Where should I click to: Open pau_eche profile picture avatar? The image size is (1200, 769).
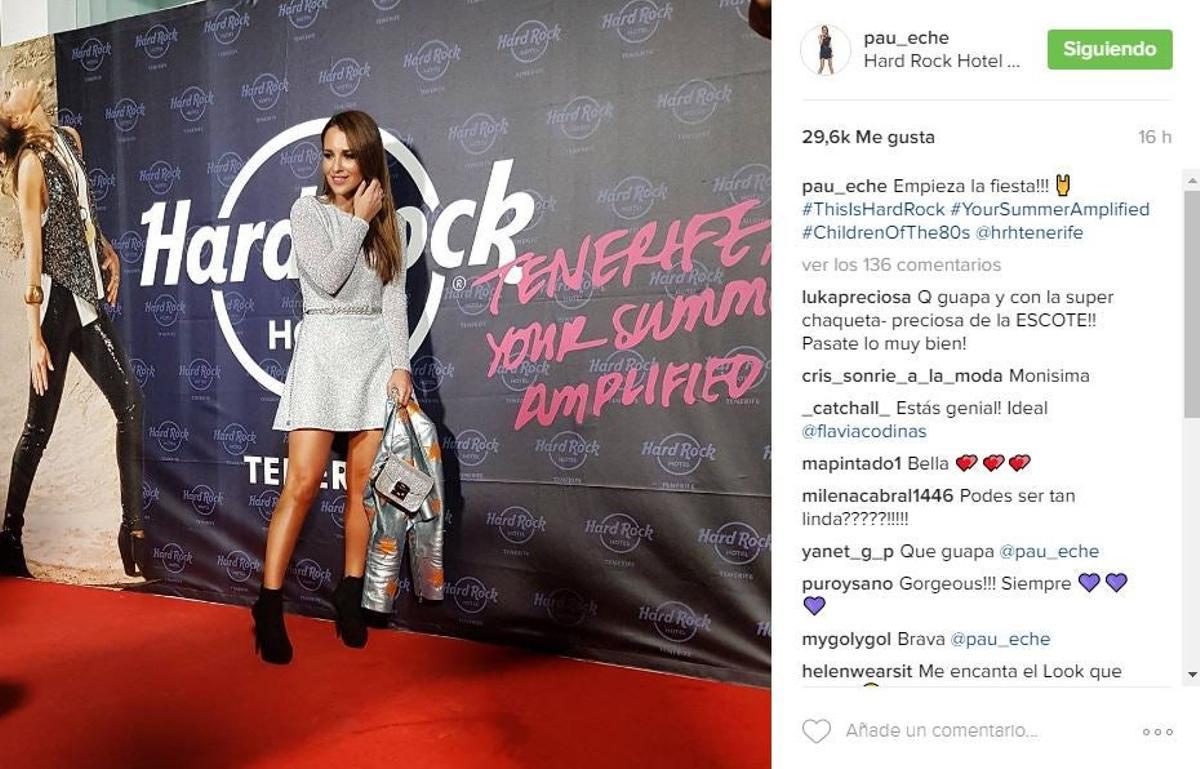point(825,50)
